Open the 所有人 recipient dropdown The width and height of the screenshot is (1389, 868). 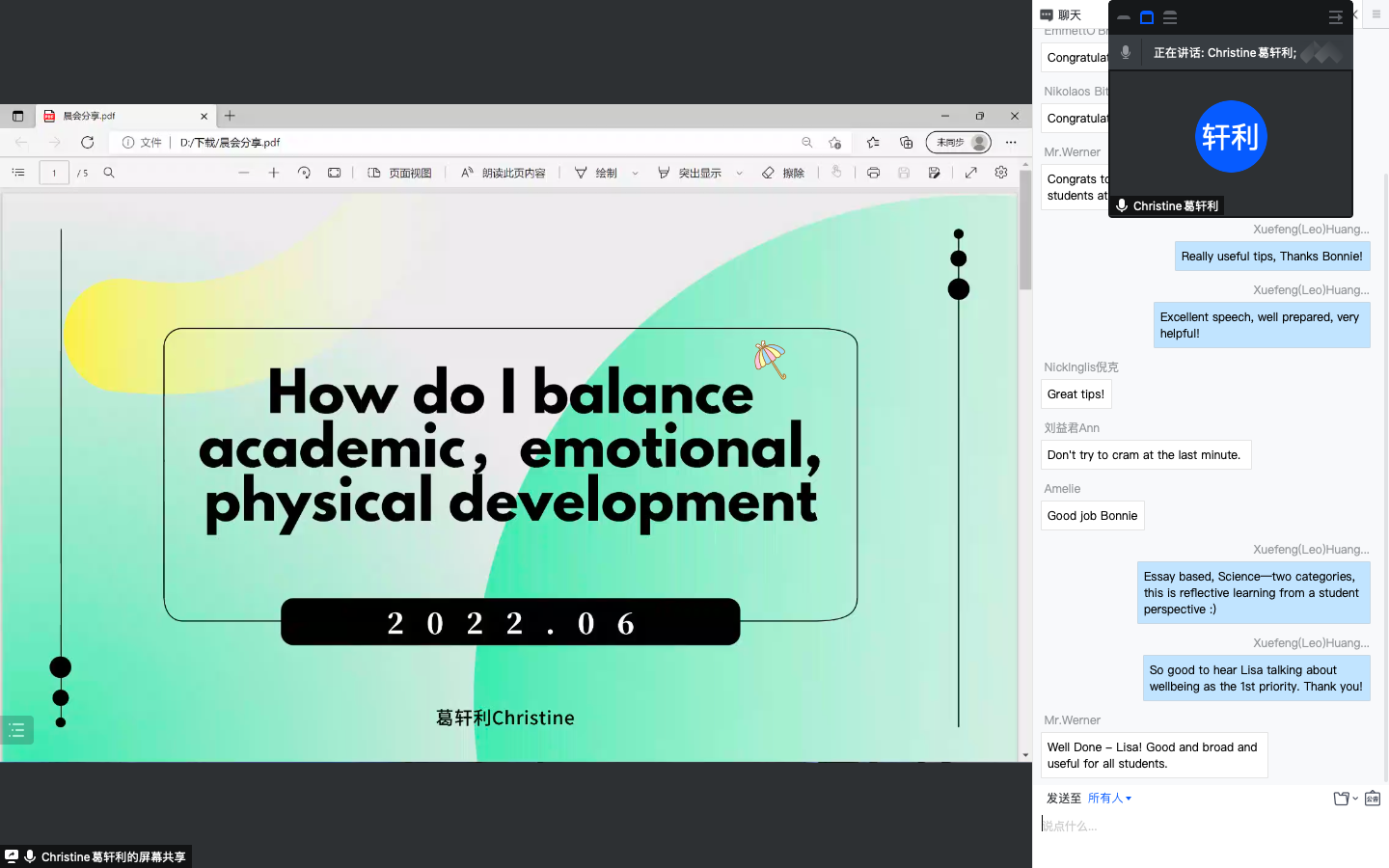(1109, 799)
